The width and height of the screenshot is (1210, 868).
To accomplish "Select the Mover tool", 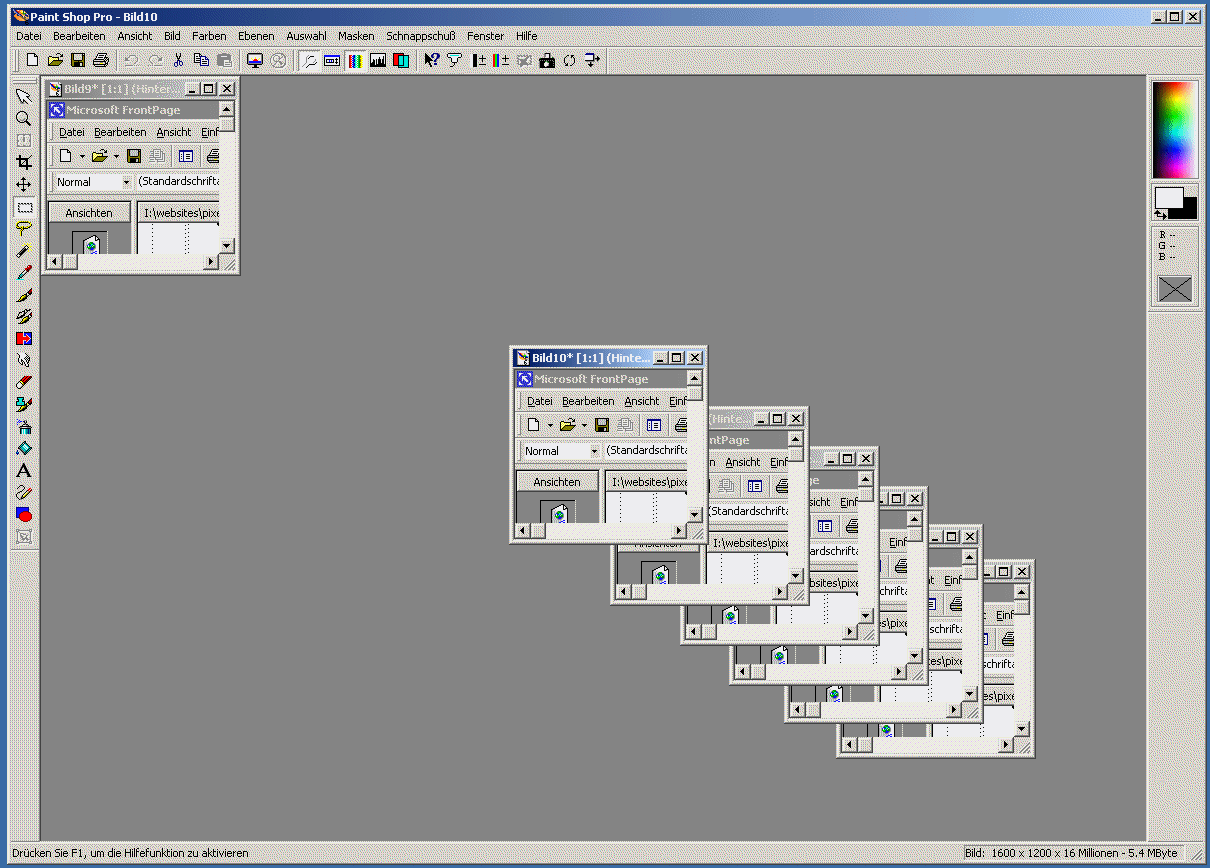I will click(24, 184).
